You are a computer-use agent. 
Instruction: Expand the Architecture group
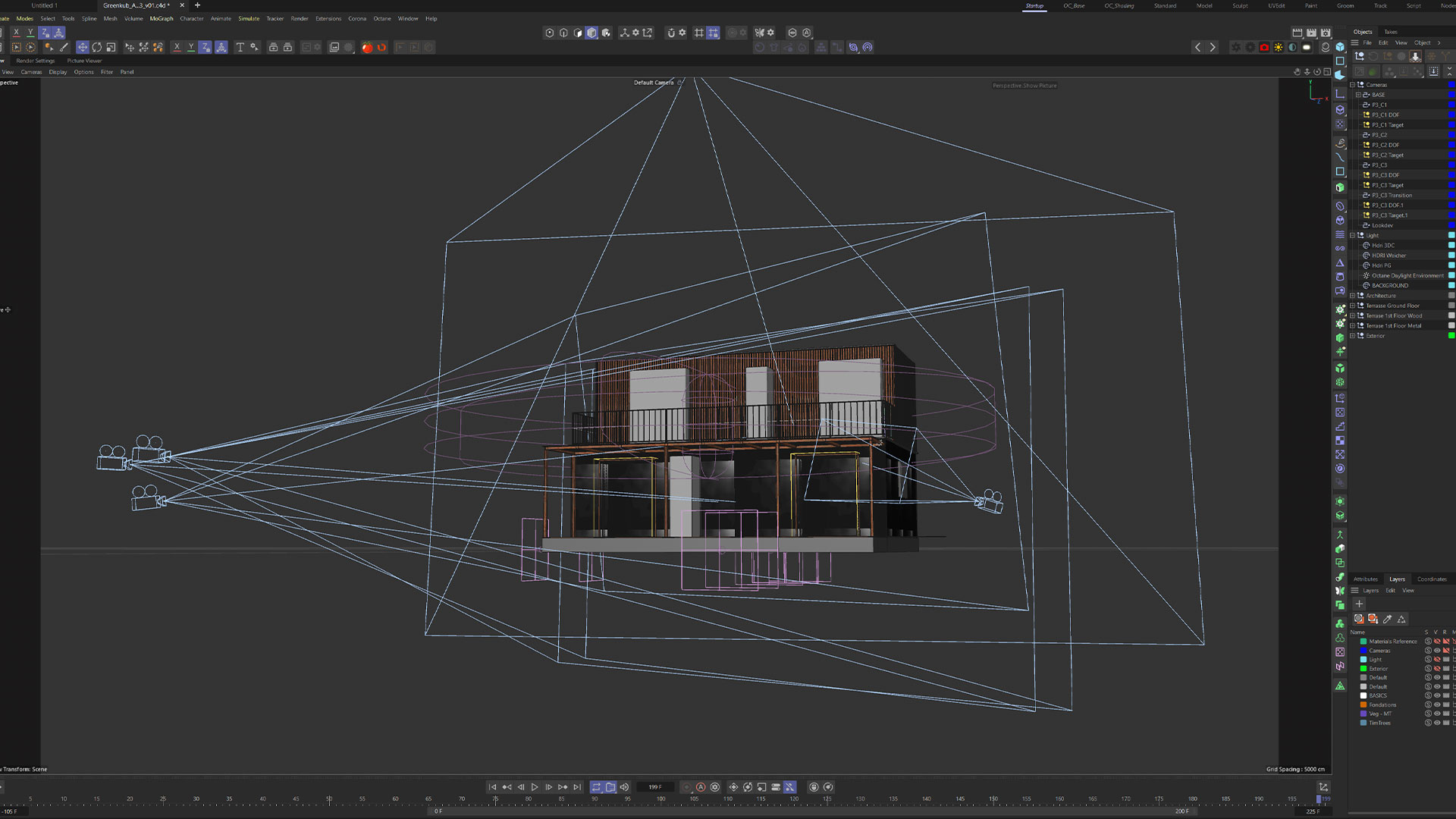1352,296
